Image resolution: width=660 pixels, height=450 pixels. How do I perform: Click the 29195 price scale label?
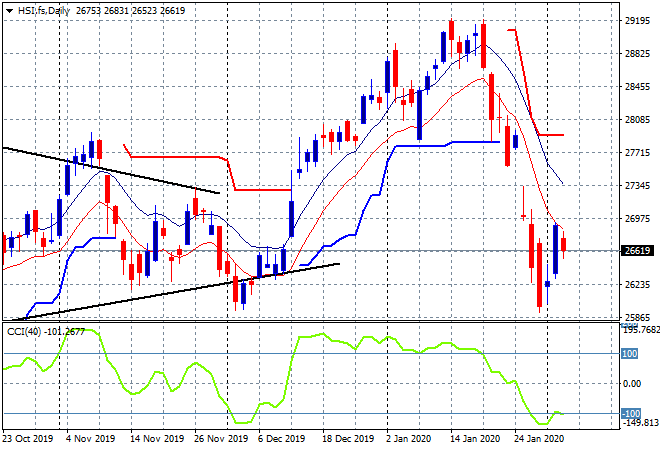click(x=637, y=21)
